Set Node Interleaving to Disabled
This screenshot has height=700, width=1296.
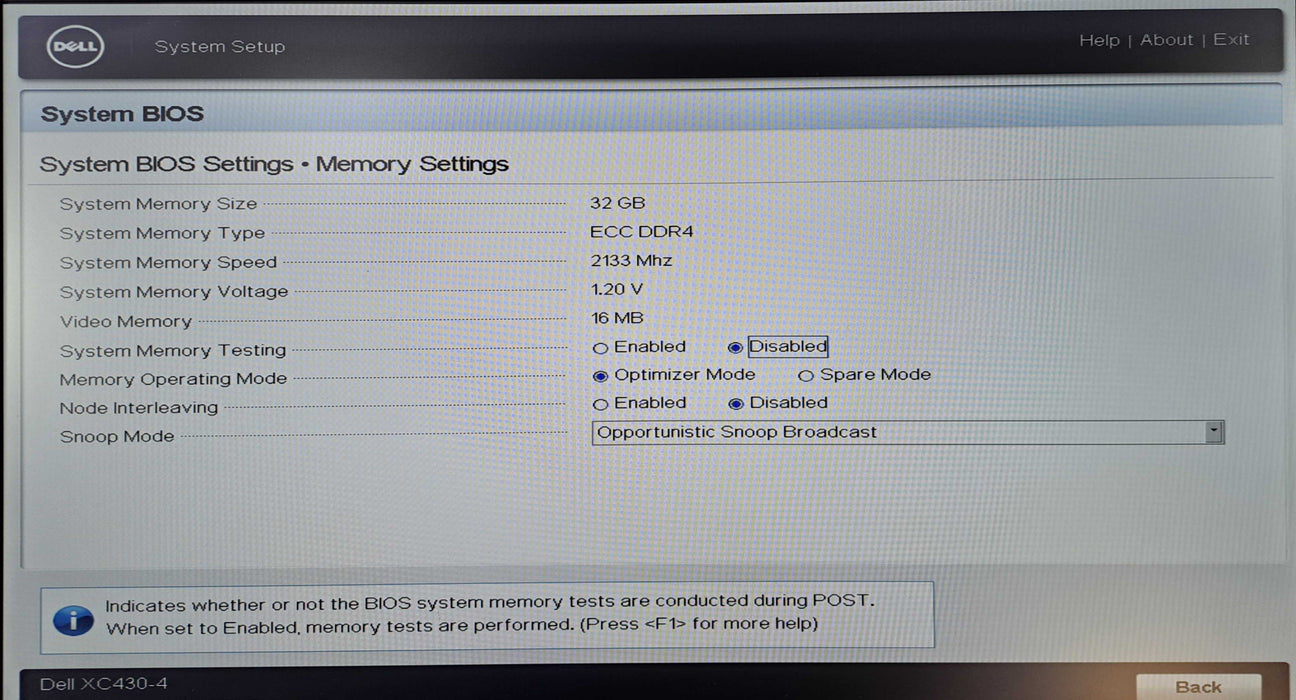click(x=736, y=404)
